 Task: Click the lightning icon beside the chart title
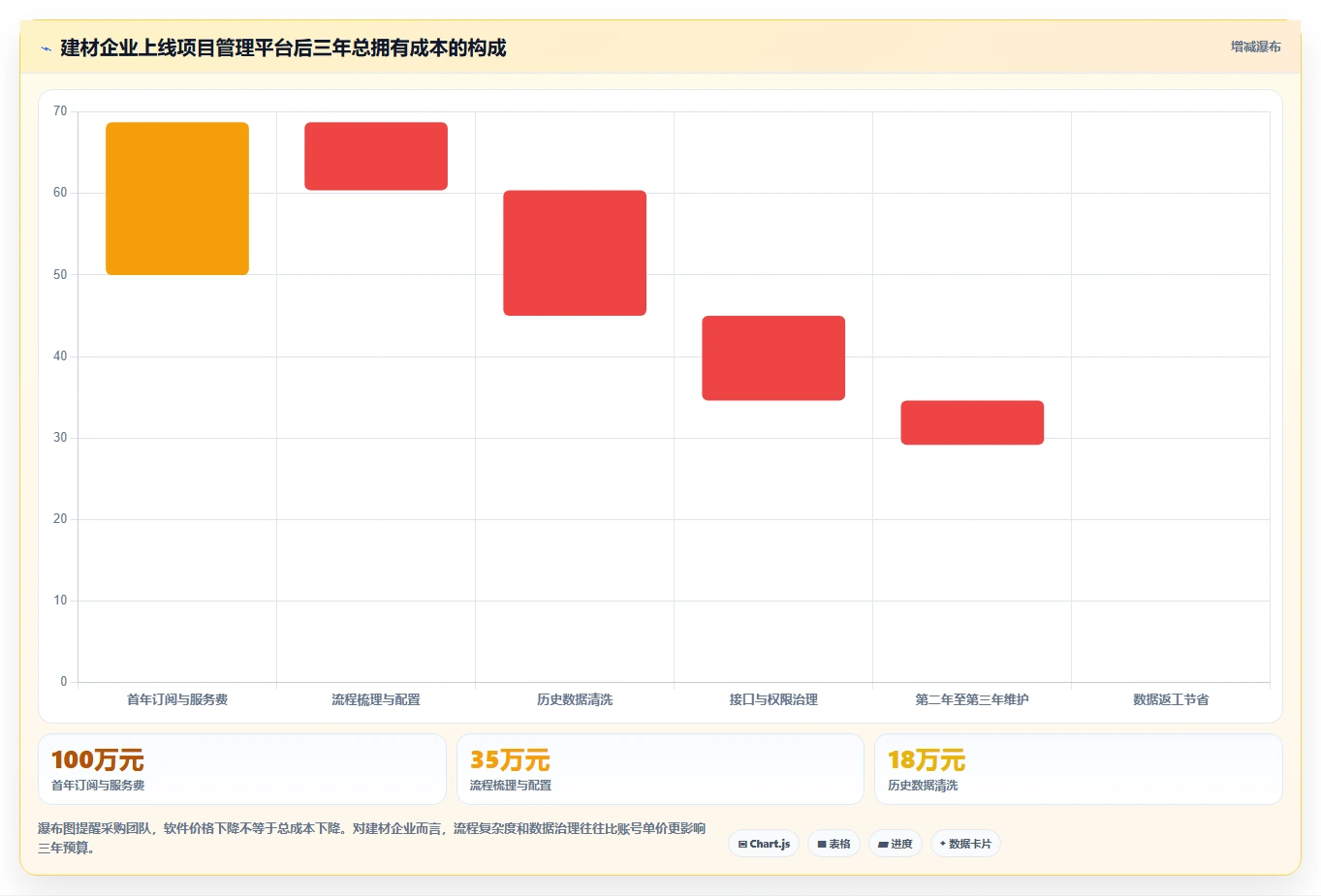pyautogui.click(x=46, y=48)
